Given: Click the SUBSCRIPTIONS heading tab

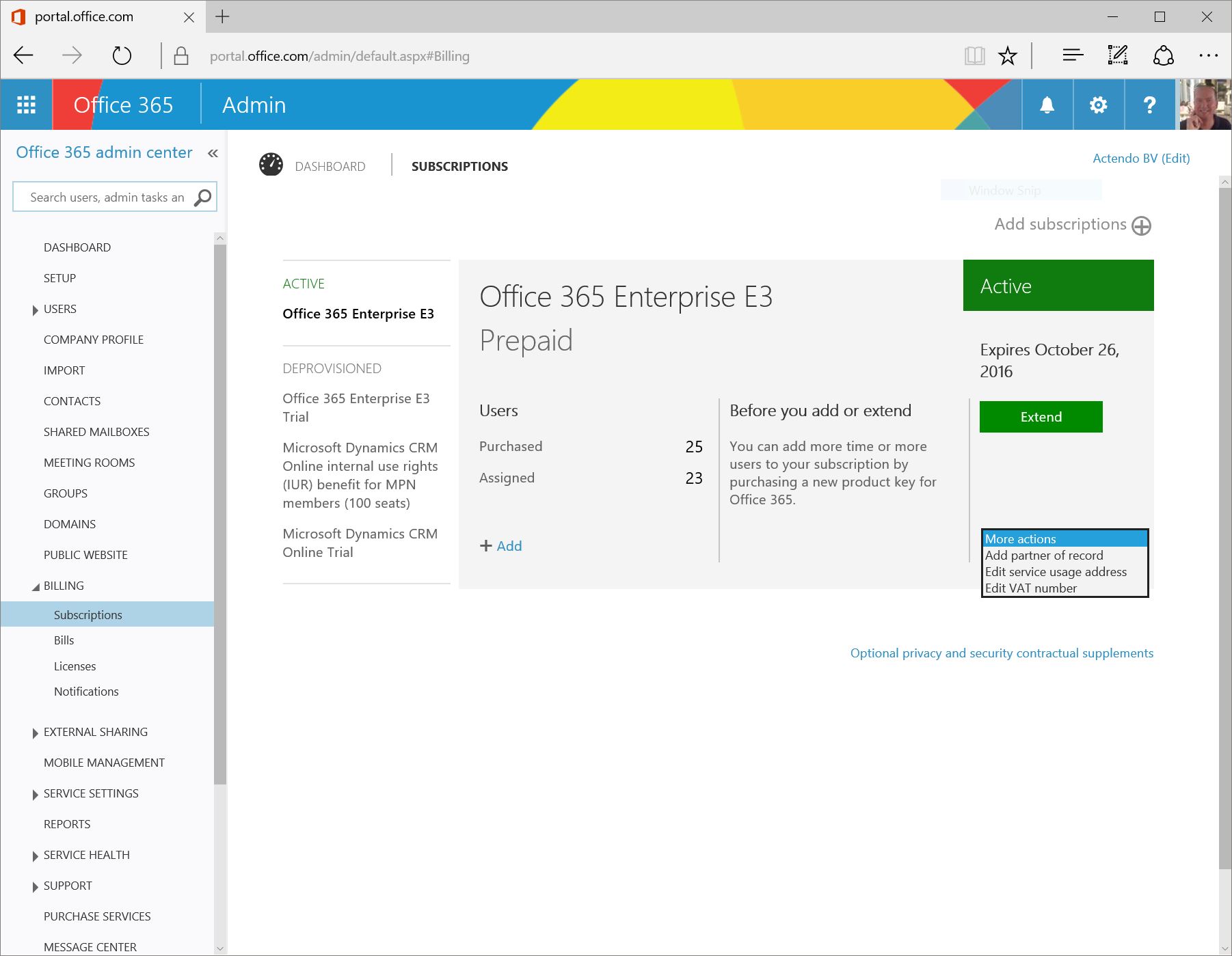Looking at the screenshot, I should 459,166.
